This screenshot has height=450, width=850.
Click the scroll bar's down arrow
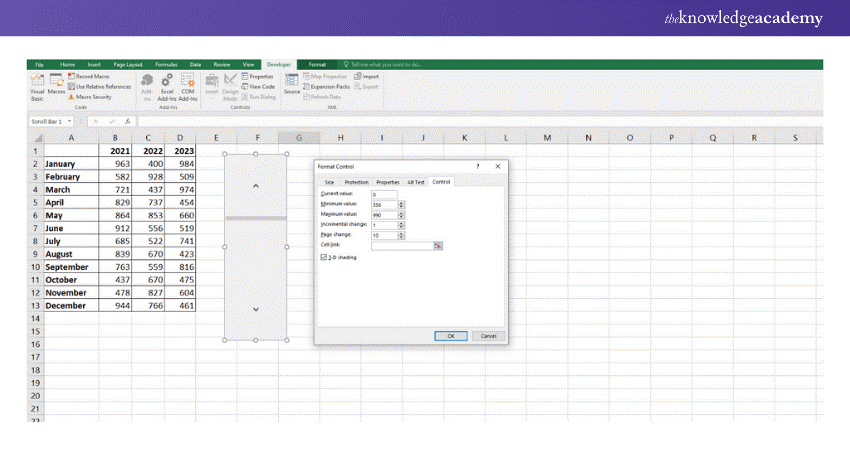coord(256,309)
